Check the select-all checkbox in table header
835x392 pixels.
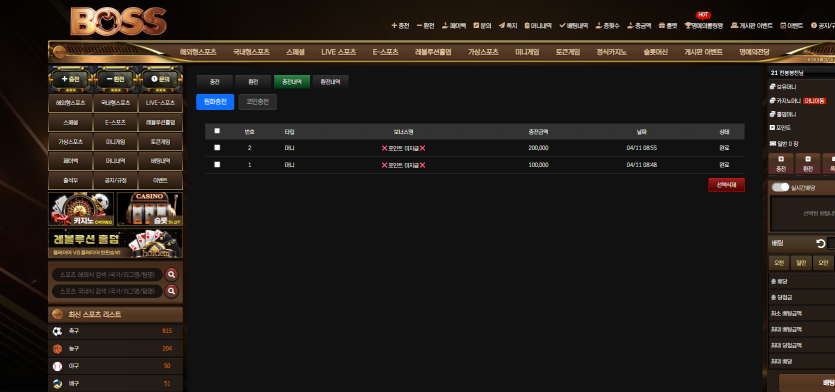pos(217,130)
